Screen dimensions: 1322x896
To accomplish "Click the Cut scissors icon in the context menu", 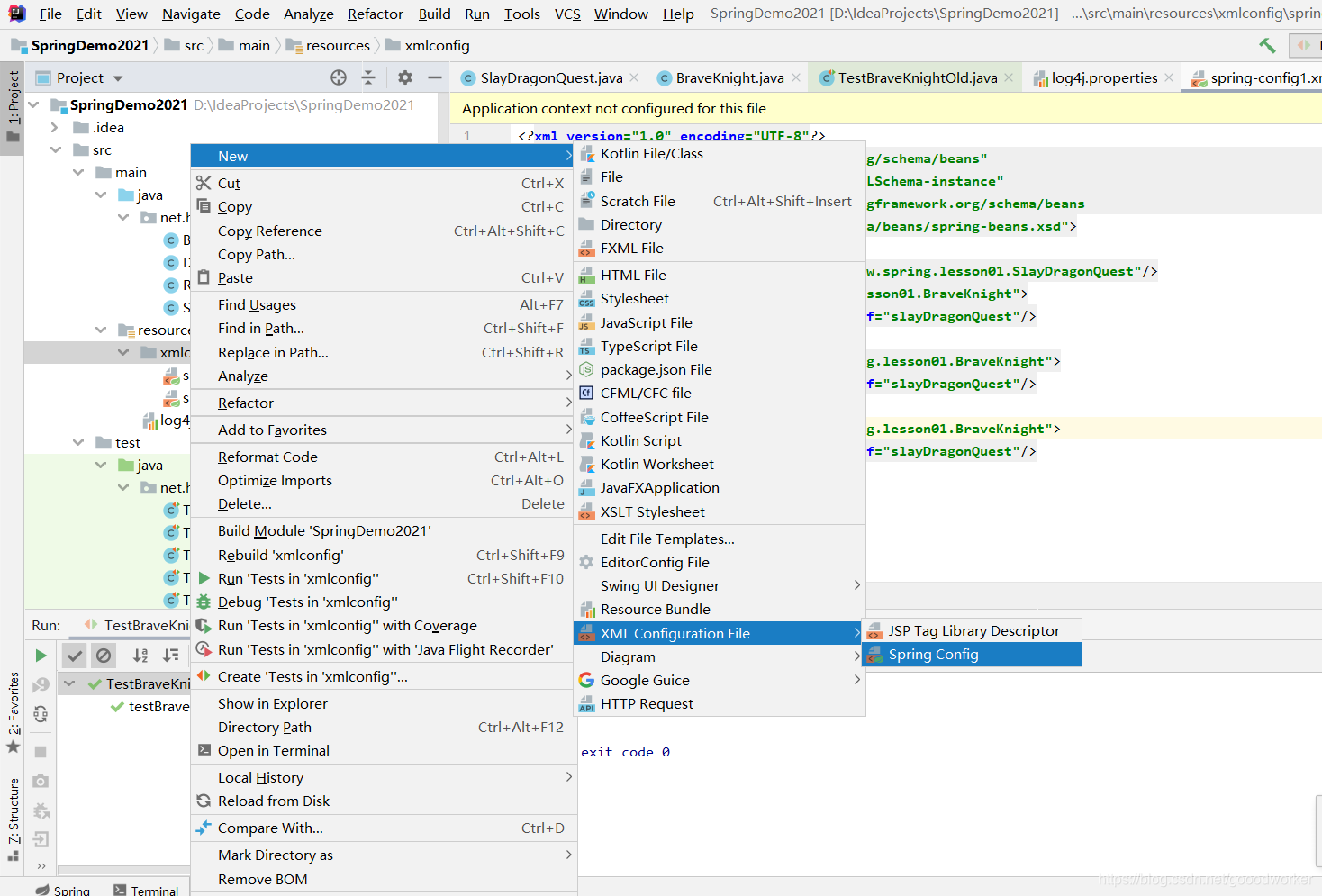I will (x=204, y=183).
